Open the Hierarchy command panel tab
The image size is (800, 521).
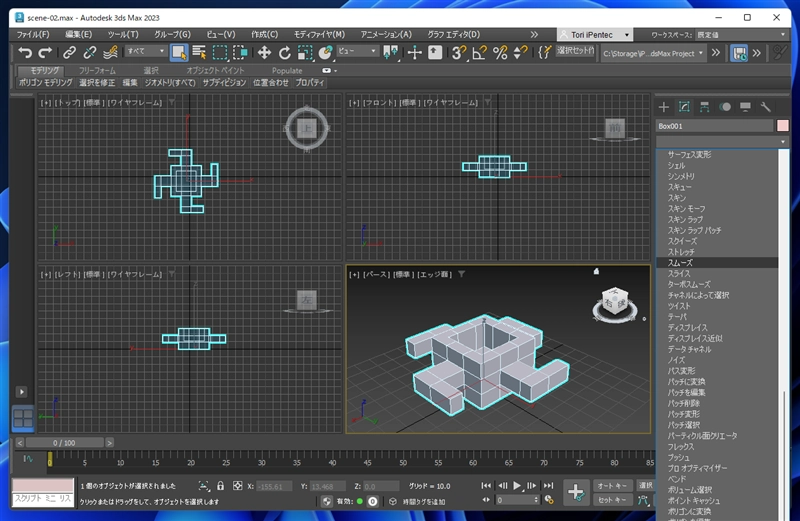click(x=705, y=107)
